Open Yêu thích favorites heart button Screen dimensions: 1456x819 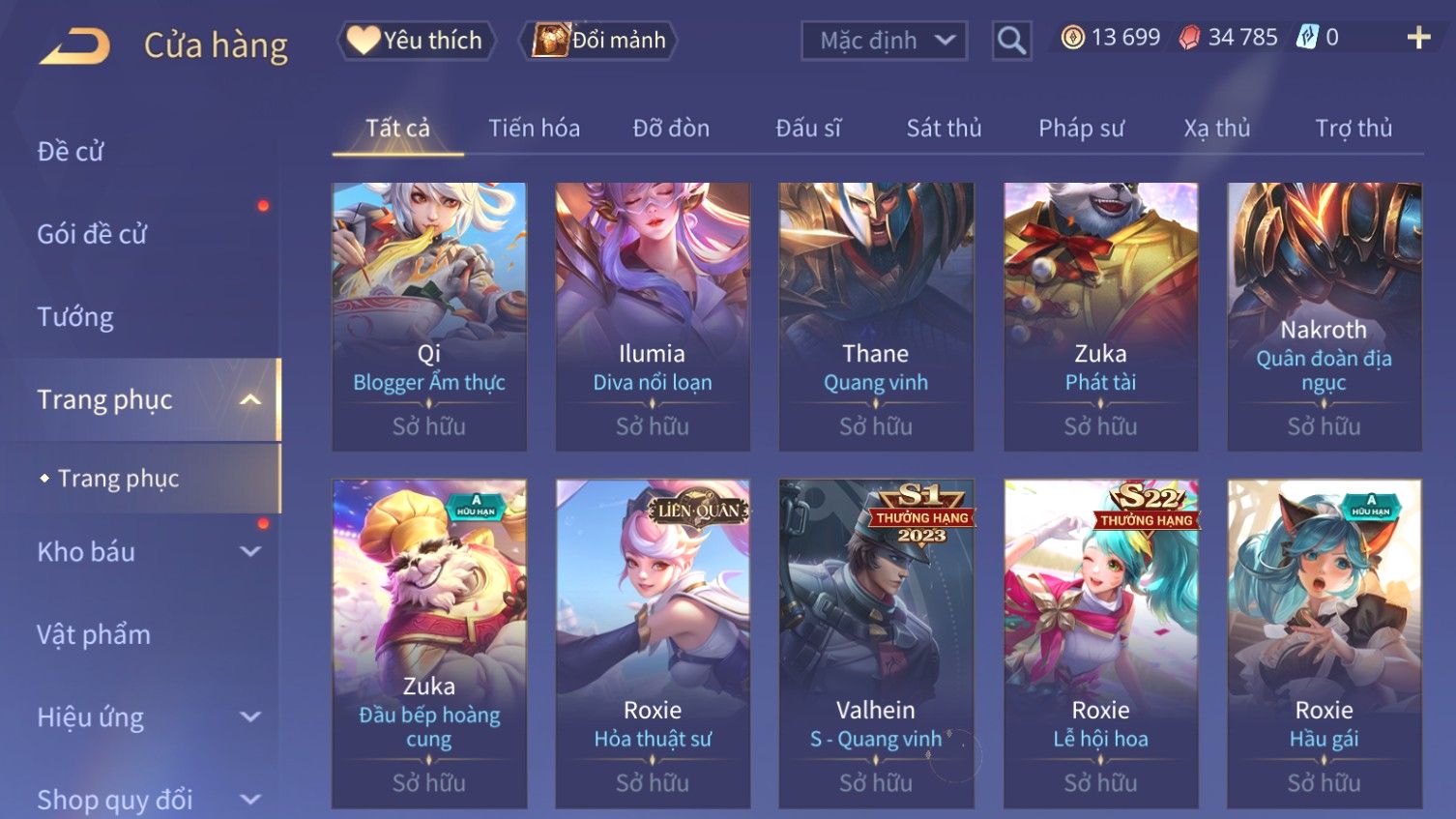click(x=416, y=41)
